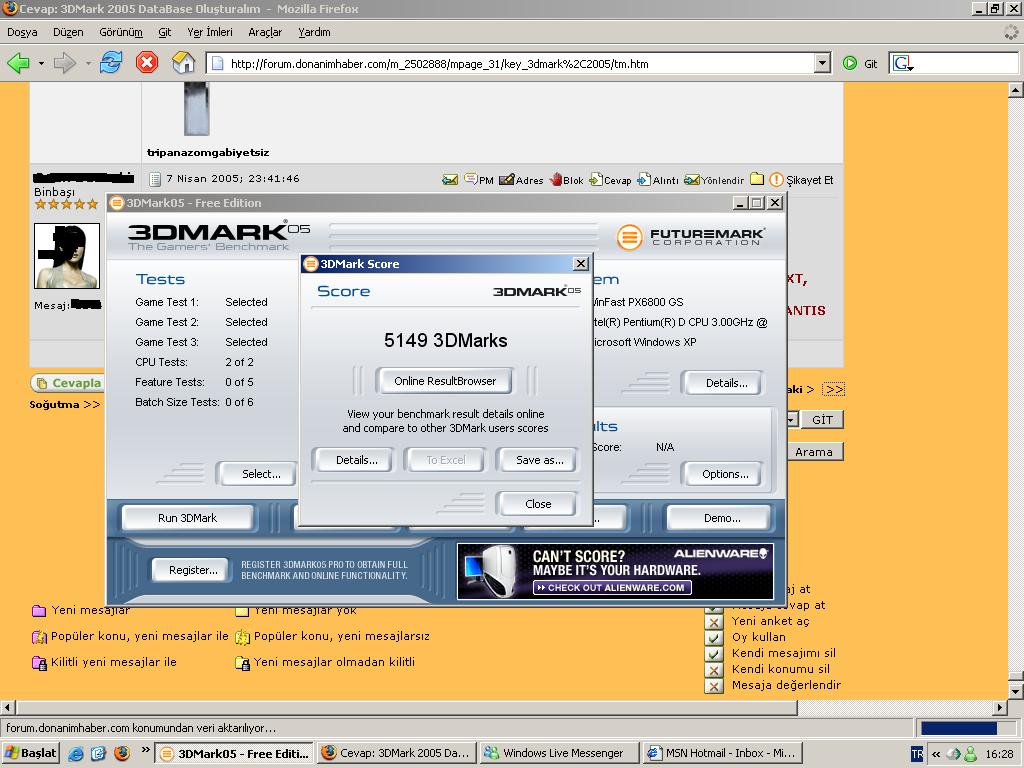1024x768 pixels.
Task: Click the forum Arama button
Action: [814, 452]
